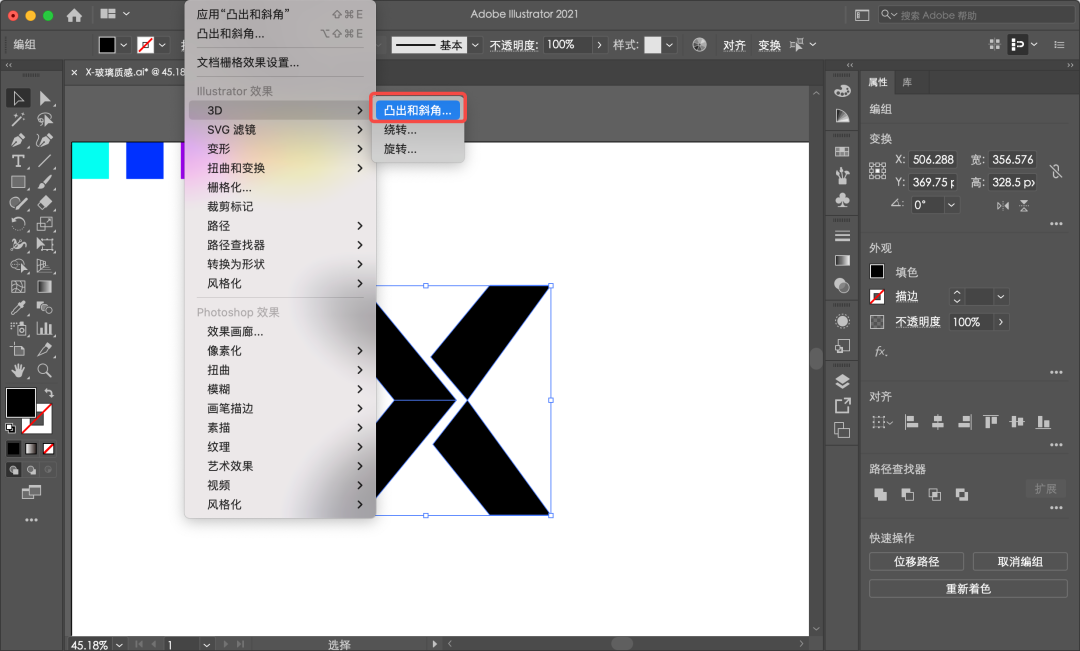The image size is (1080, 651).
Task: Click the fx effects icon in Appearance
Action: tap(881, 351)
